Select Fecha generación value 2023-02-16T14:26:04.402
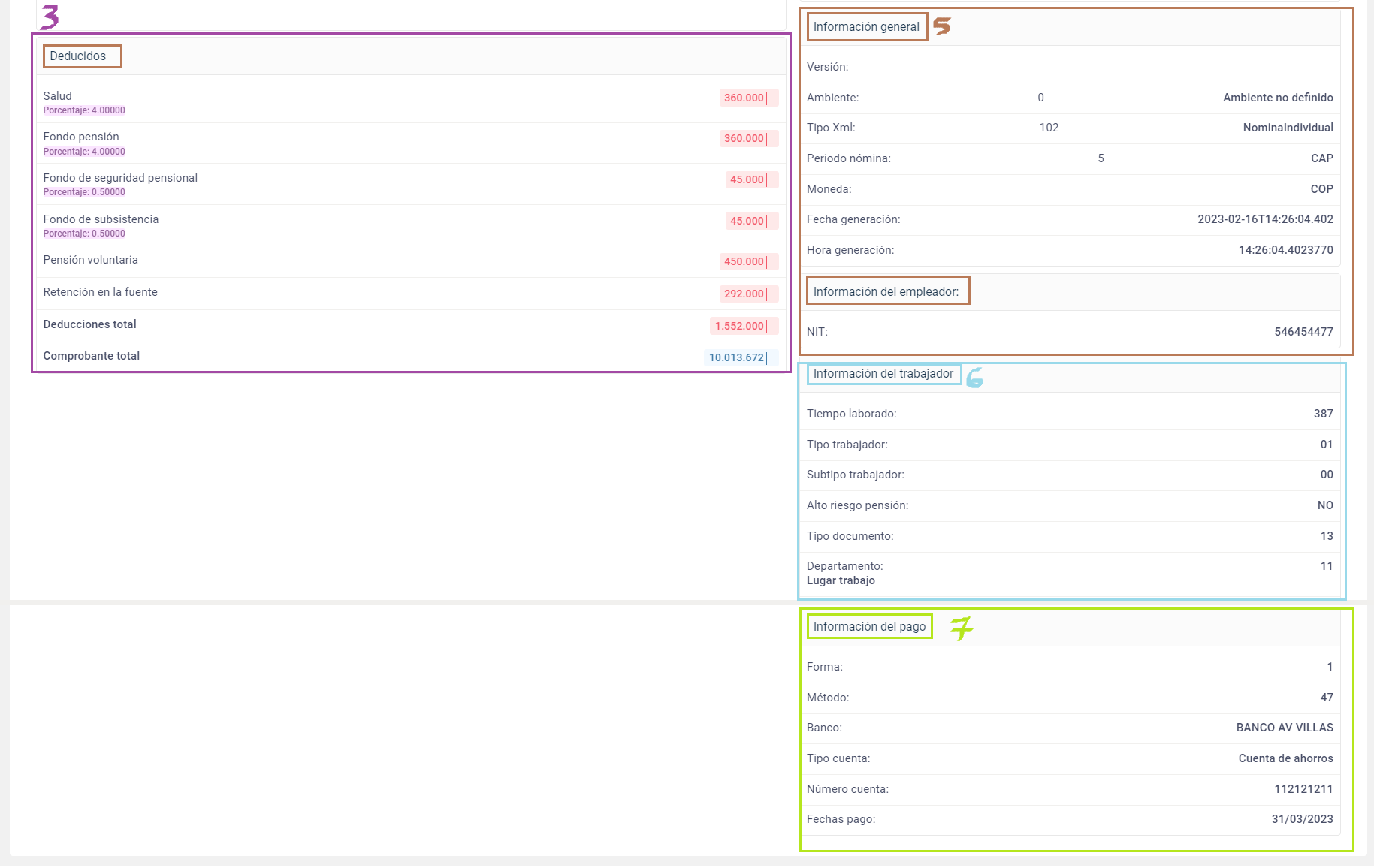Image resolution: width=1374 pixels, height=868 pixels. 1266,219
